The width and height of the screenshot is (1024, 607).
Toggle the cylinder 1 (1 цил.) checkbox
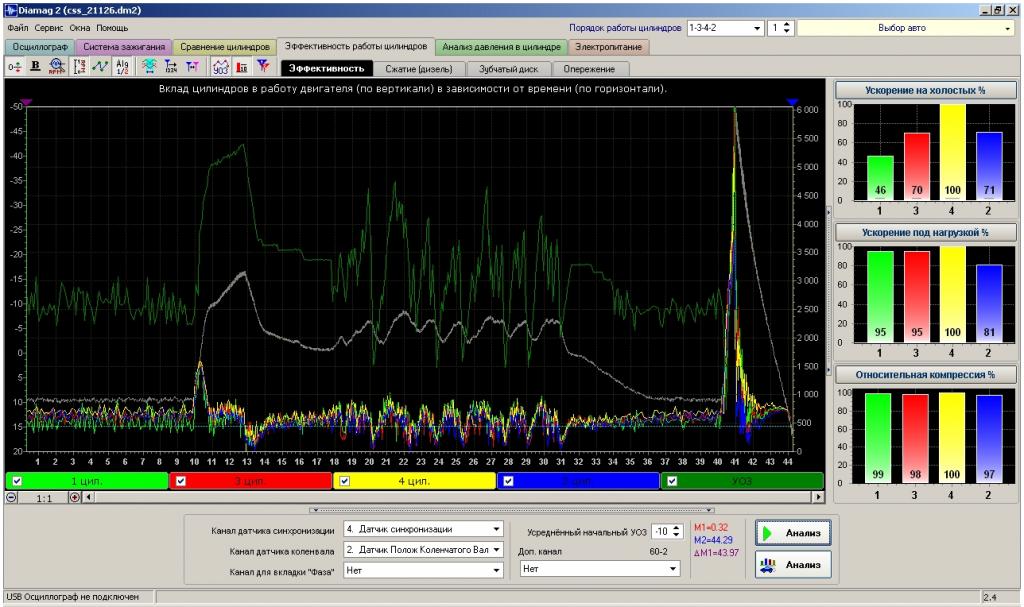click(17, 481)
